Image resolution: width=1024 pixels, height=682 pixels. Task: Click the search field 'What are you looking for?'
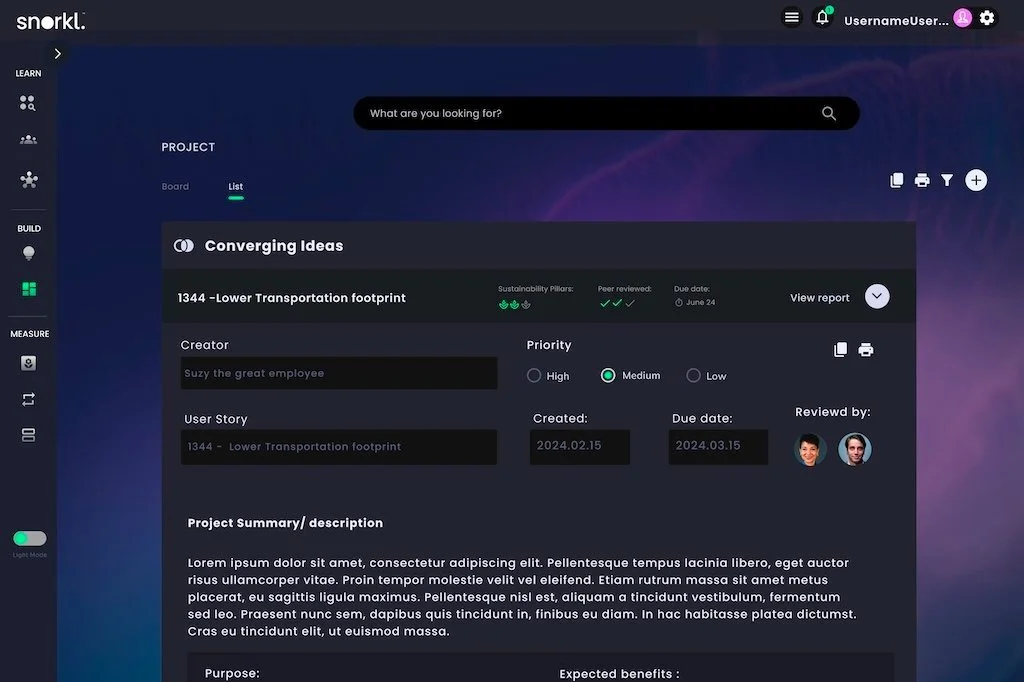(x=606, y=113)
